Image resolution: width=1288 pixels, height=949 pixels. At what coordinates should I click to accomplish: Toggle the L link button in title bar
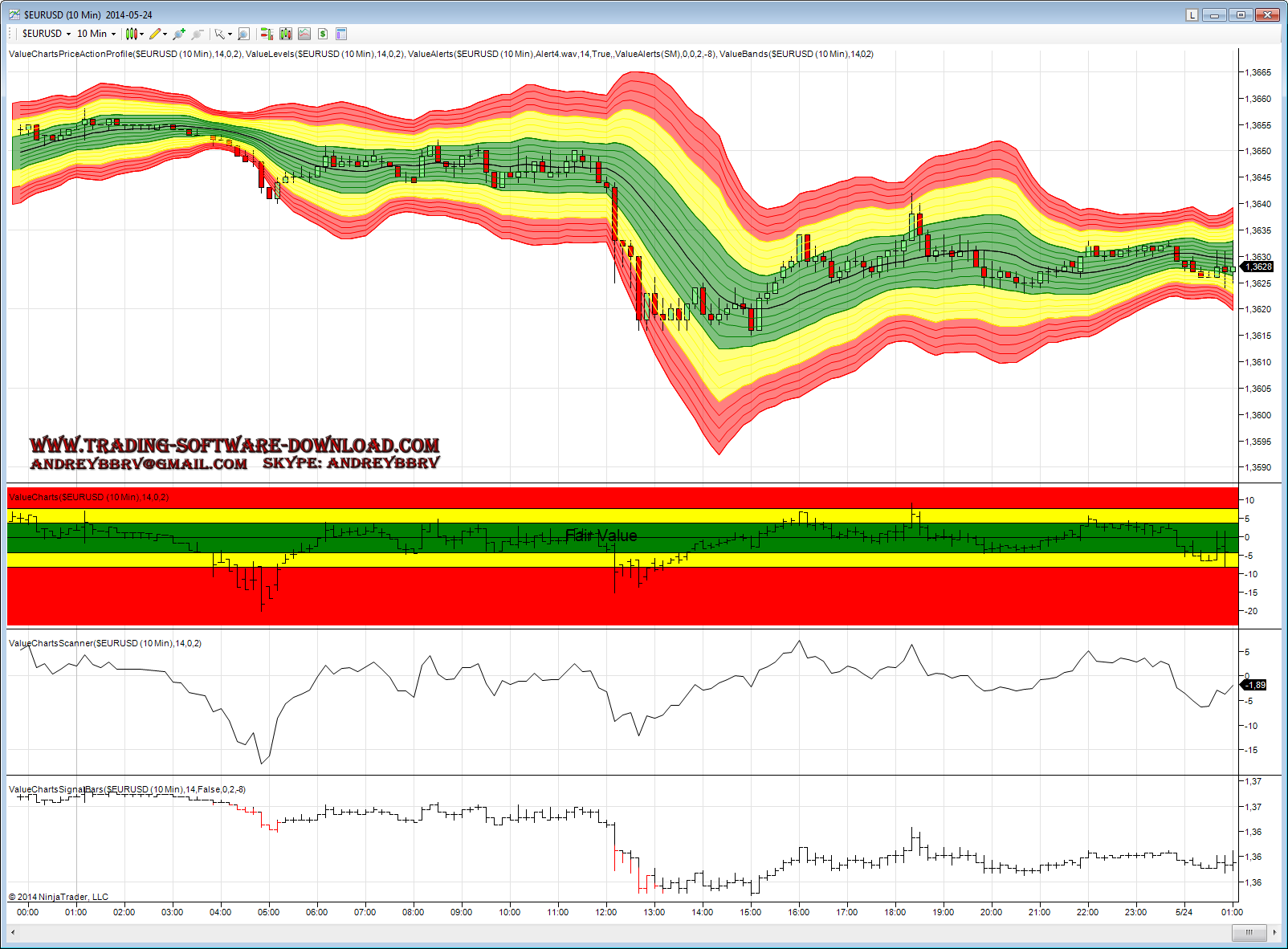point(1192,14)
